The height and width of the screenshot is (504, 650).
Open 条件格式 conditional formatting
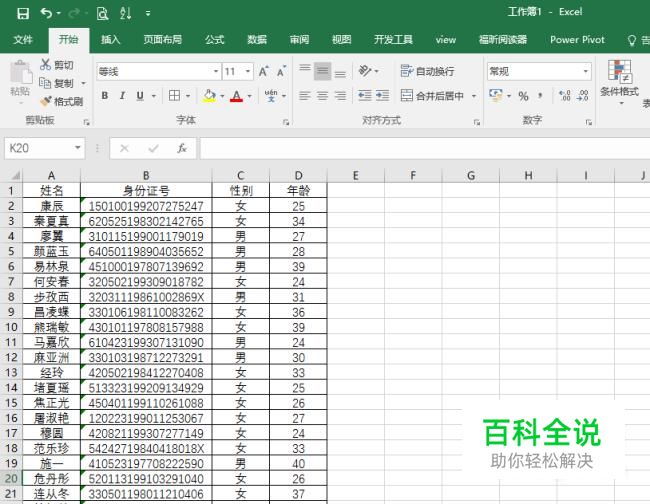[619, 82]
